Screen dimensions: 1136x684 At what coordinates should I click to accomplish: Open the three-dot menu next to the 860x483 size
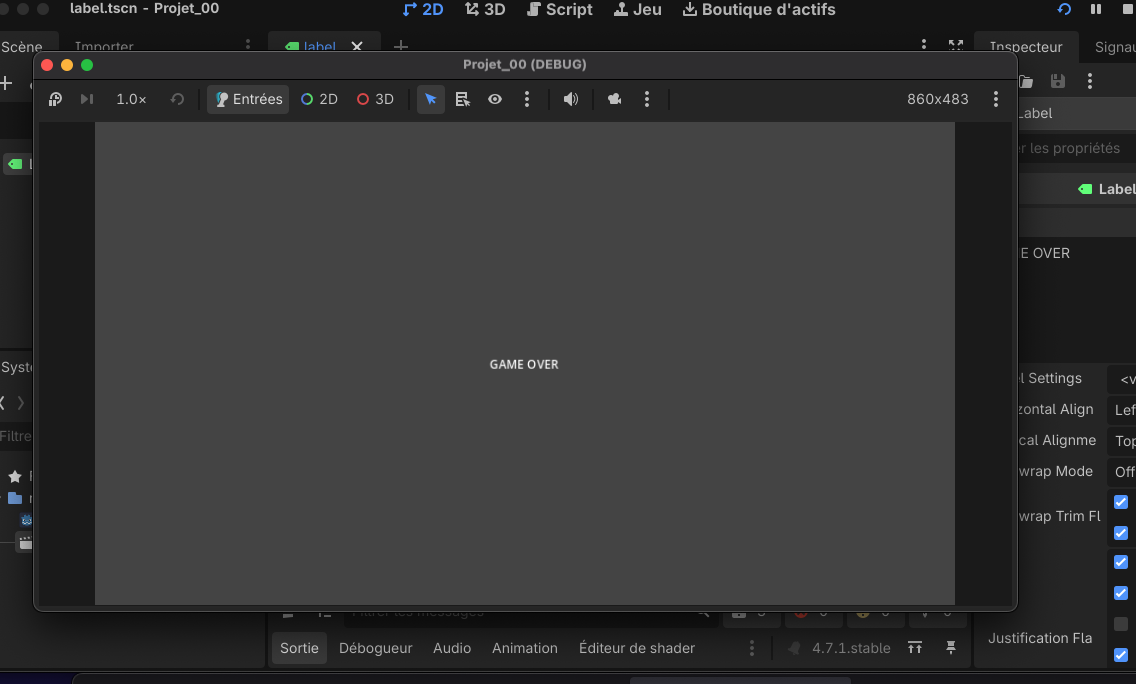[995, 99]
